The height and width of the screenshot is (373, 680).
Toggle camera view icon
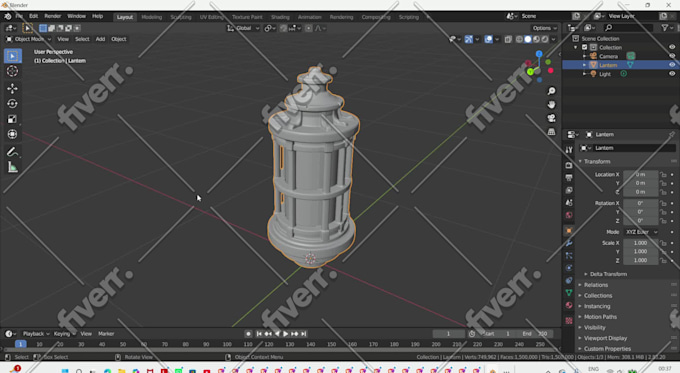551,118
